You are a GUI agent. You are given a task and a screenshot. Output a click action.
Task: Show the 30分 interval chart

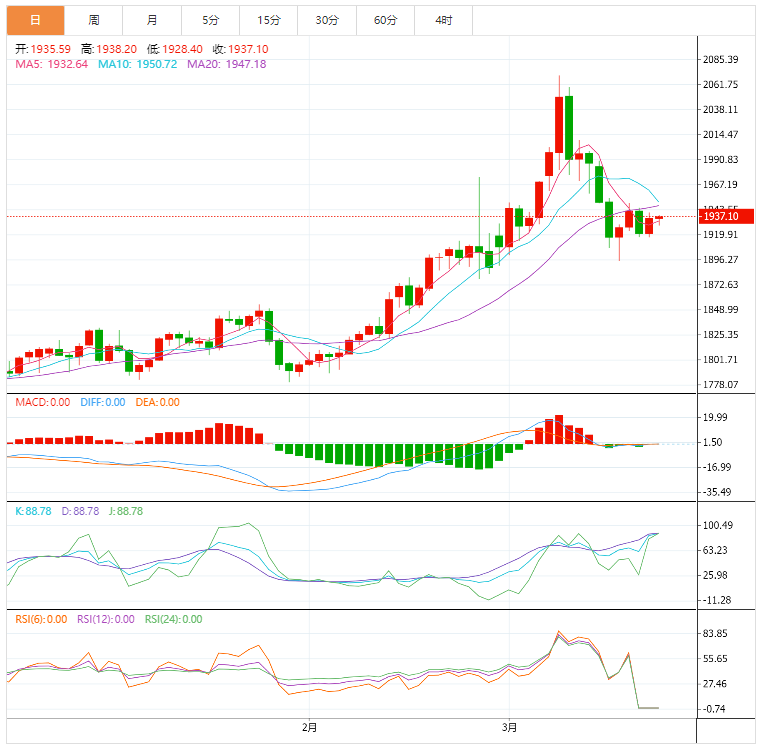(326, 20)
